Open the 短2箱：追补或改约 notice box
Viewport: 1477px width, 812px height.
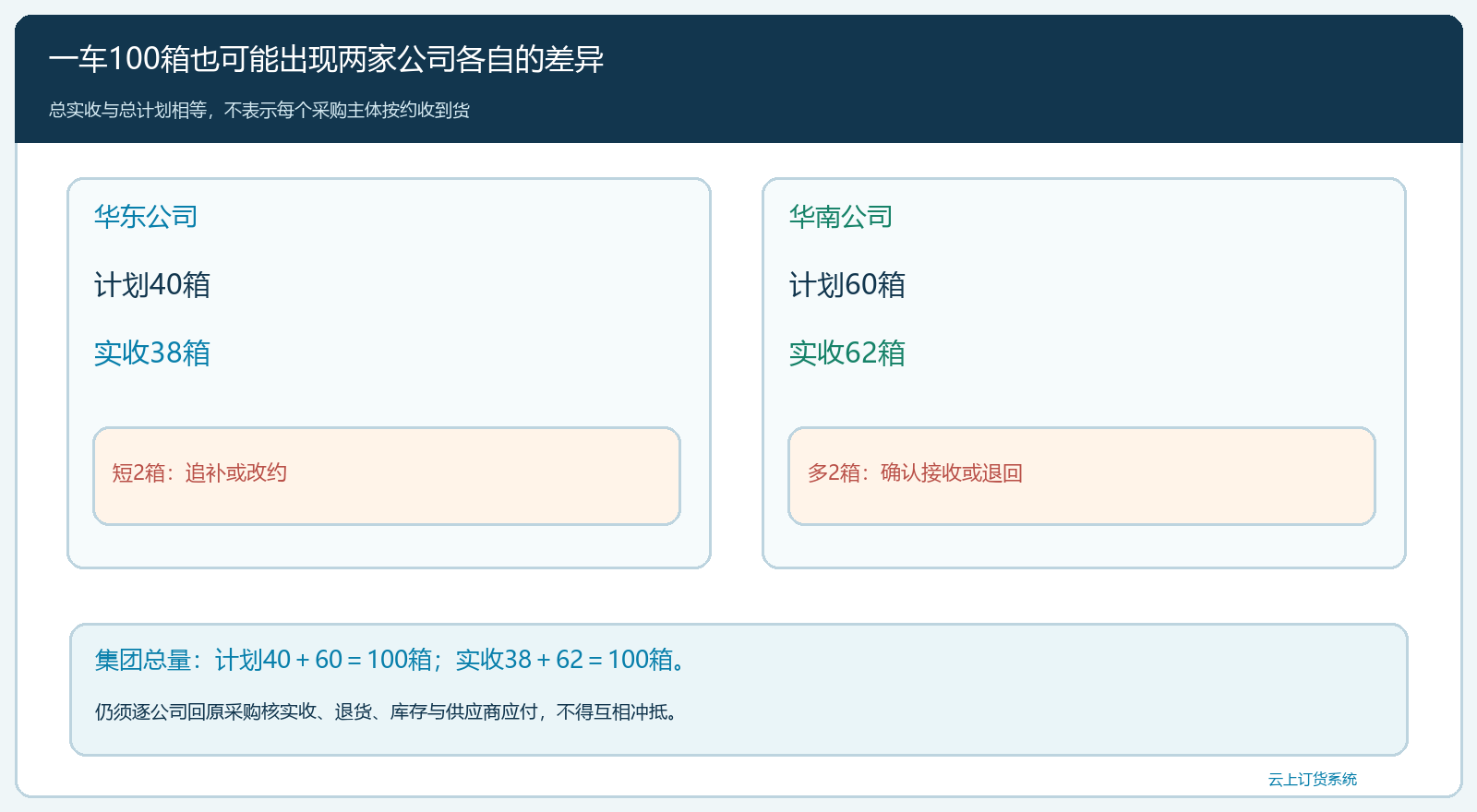387,476
